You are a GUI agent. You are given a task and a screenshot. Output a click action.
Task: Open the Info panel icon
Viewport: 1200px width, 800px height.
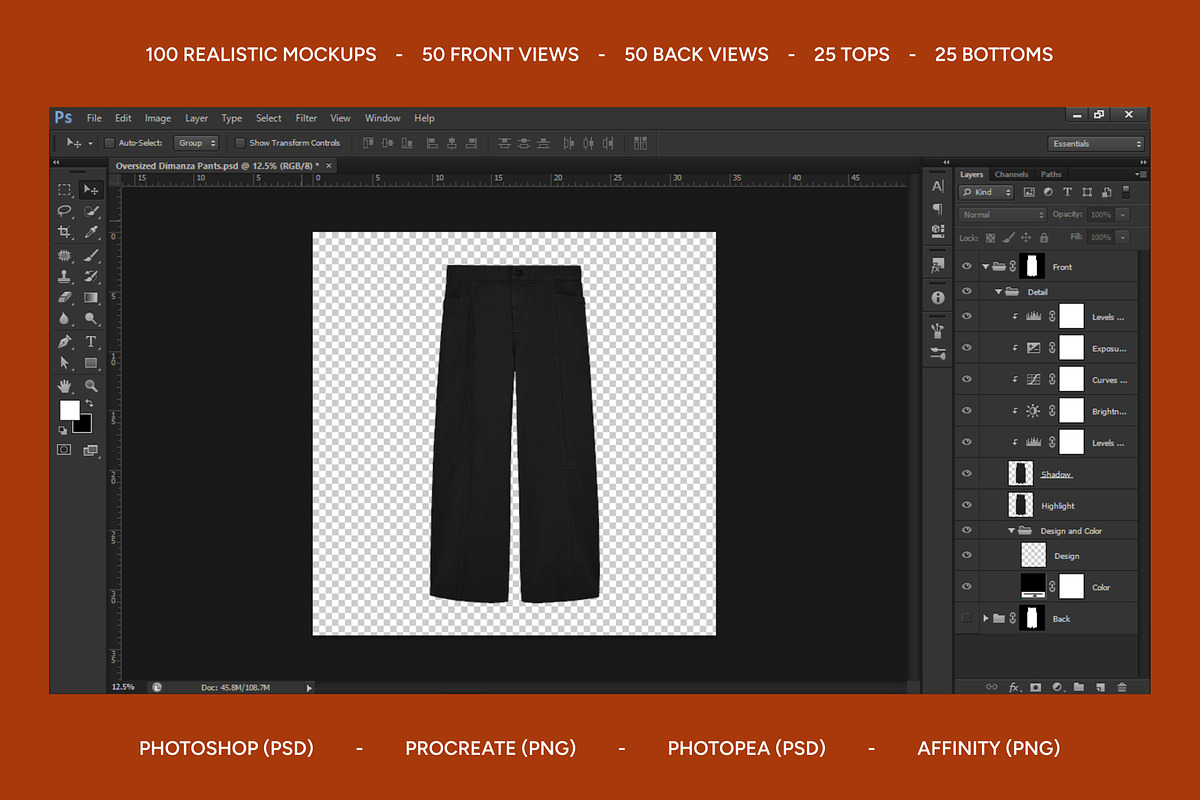coord(937,297)
